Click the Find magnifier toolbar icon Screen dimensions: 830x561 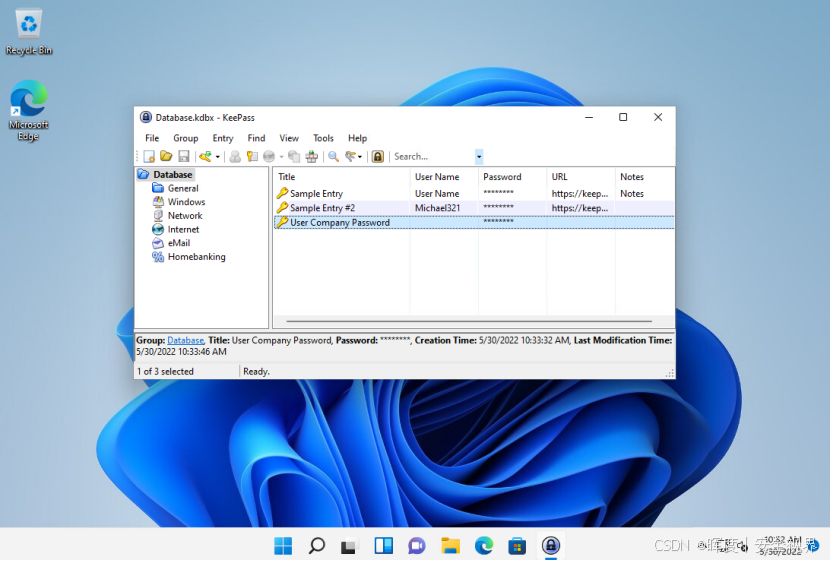tap(333, 156)
